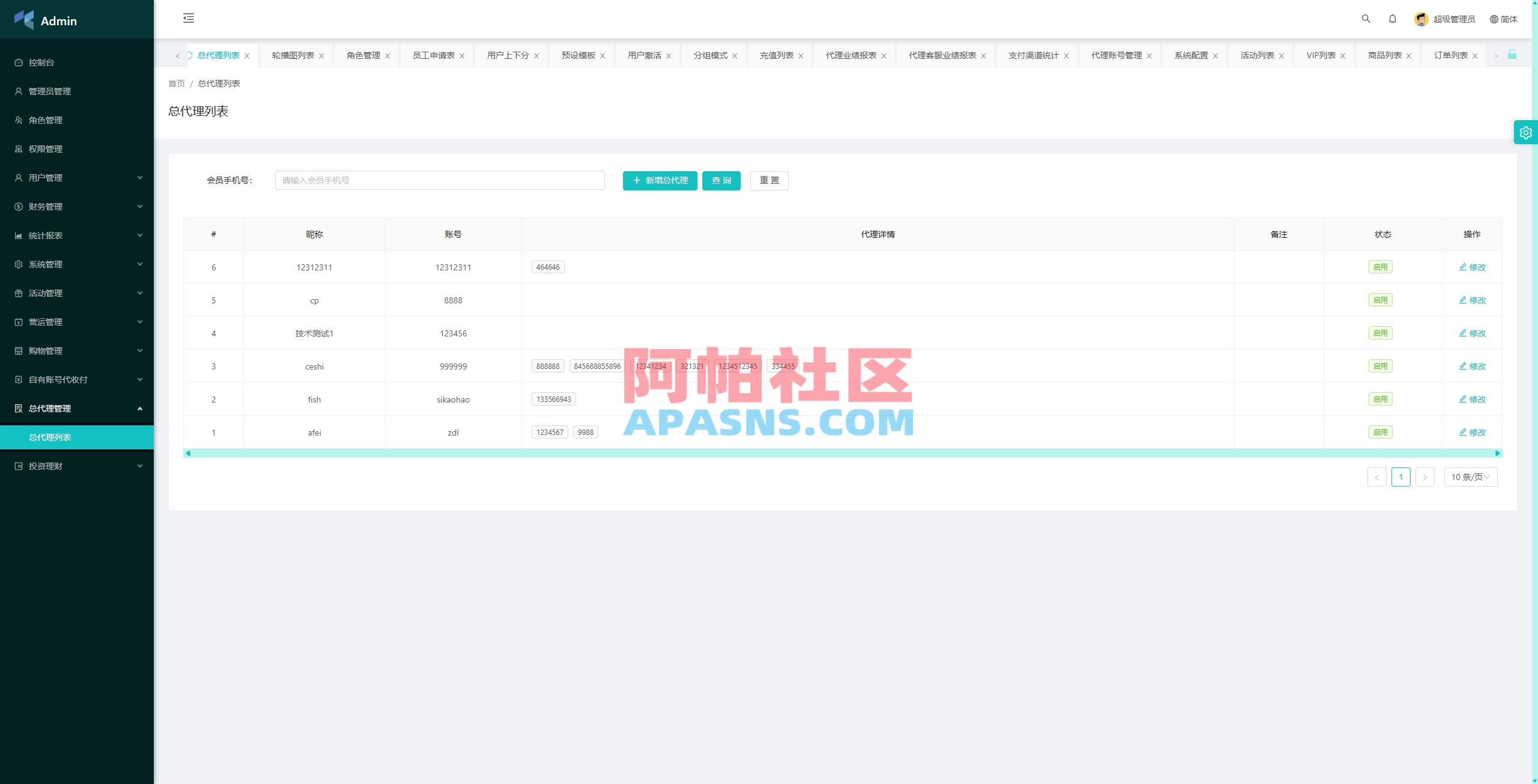Screen dimensions: 1538x784
Task: Click the notification bell icon
Action: 1393,19
